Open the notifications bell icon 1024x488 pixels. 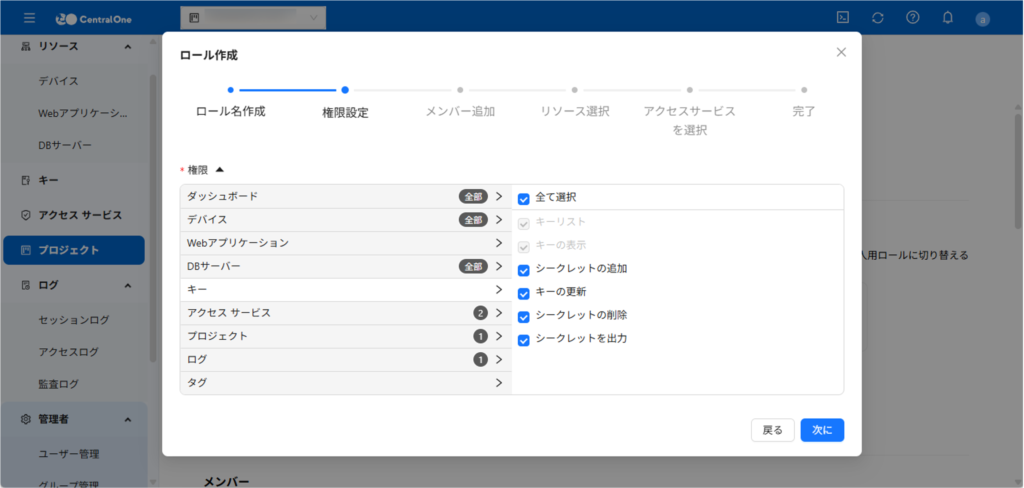click(x=947, y=18)
